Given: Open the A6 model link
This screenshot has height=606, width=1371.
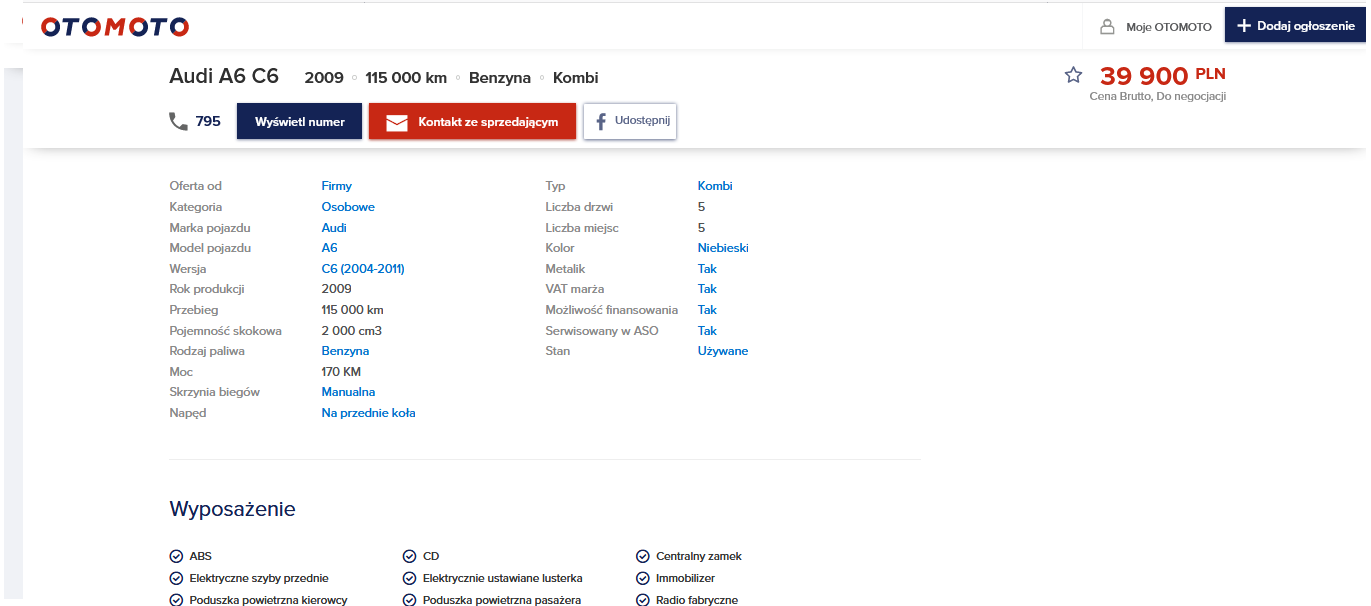Looking at the screenshot, I should click(329, 248).
